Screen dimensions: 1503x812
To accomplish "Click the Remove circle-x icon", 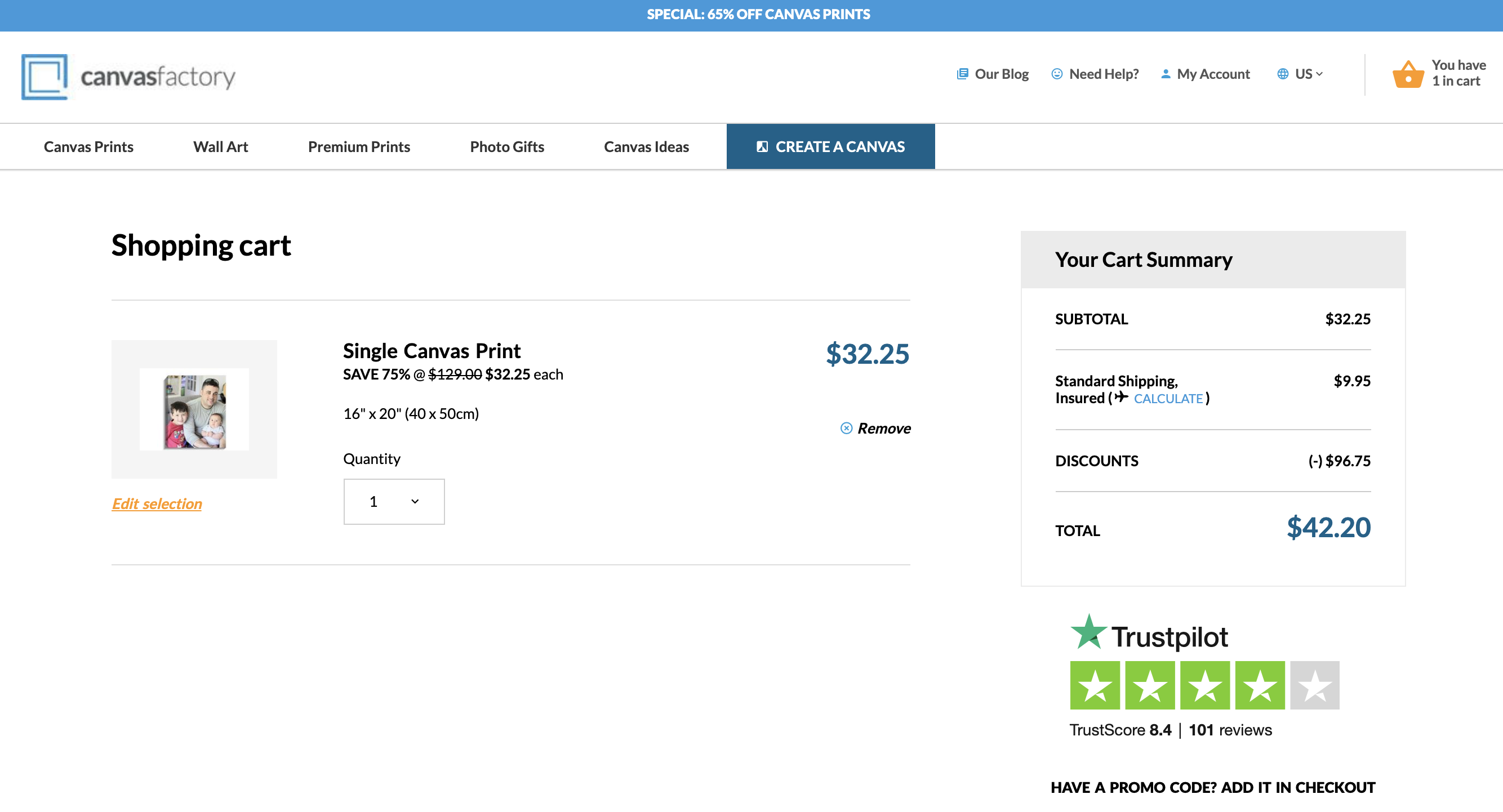I will click(847, 427).
